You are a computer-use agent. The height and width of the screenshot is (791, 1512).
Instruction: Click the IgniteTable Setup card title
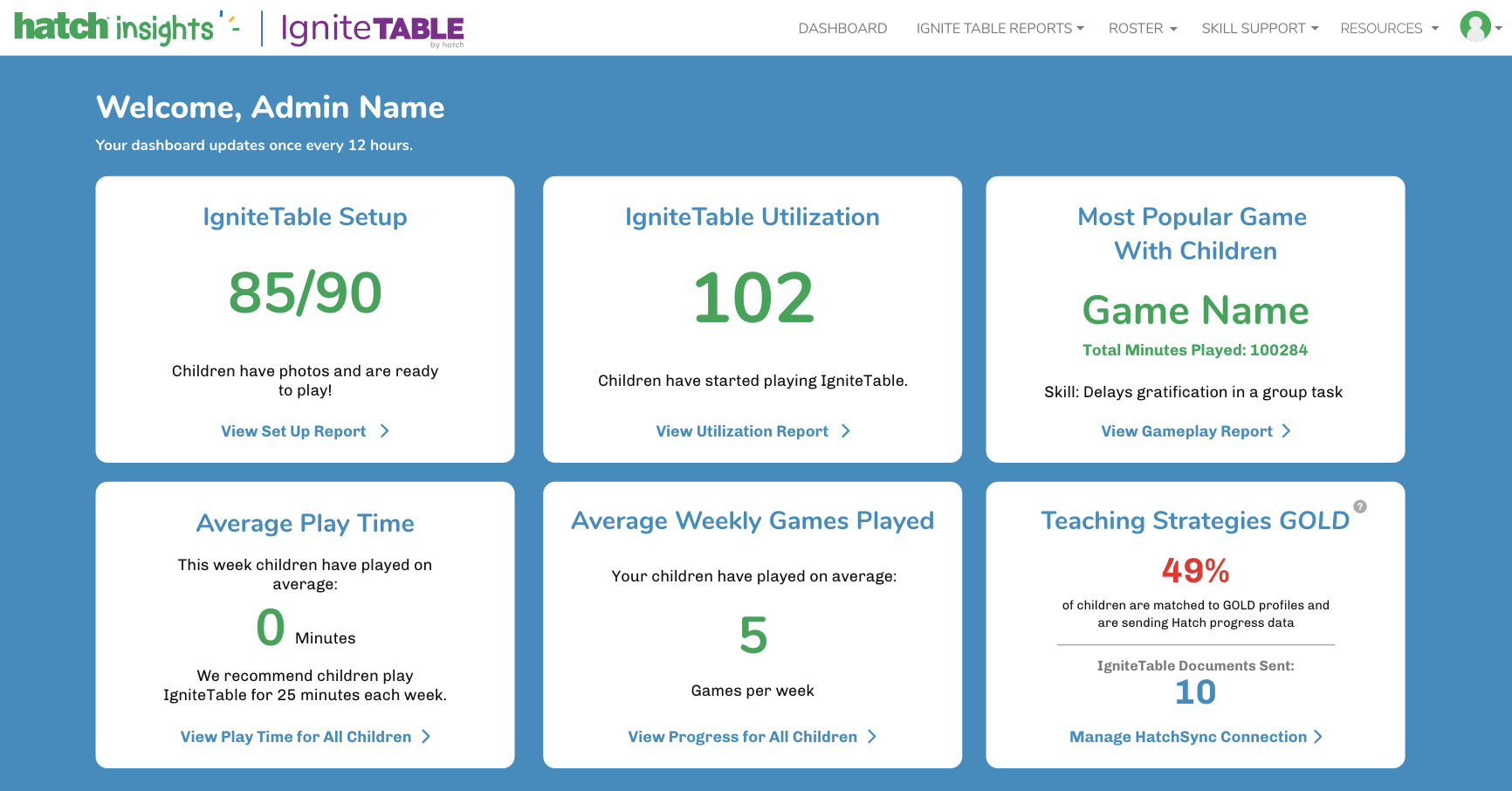[x=305, y=217]
